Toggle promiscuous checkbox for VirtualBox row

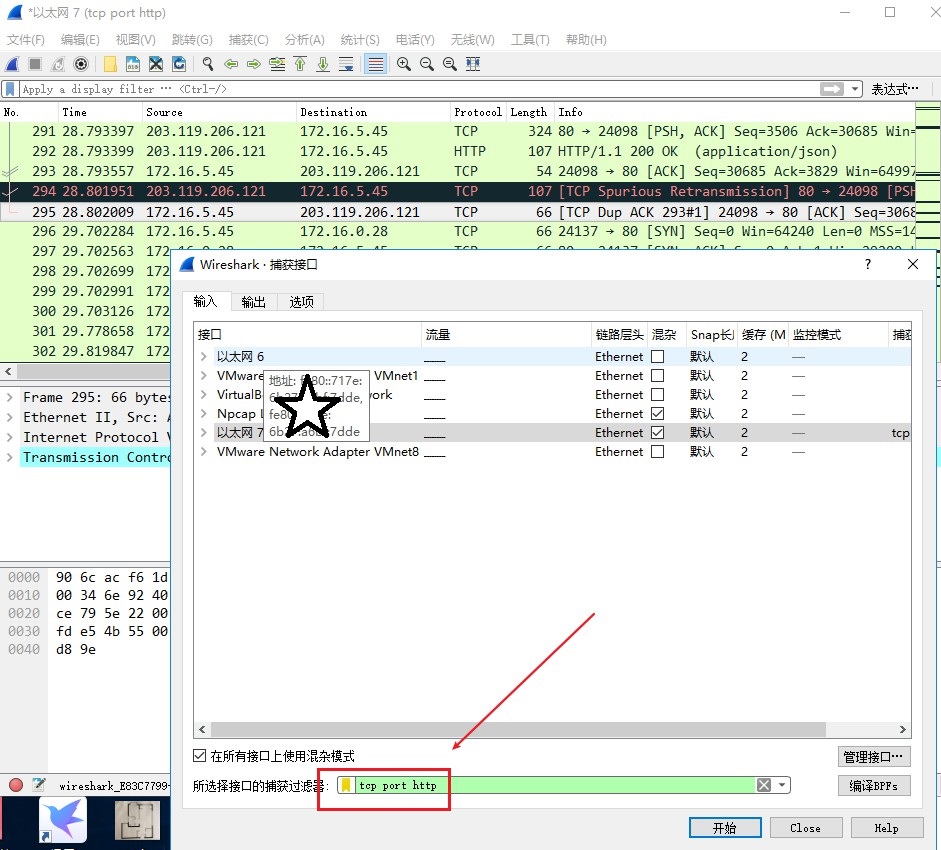(x=658, y=394)
